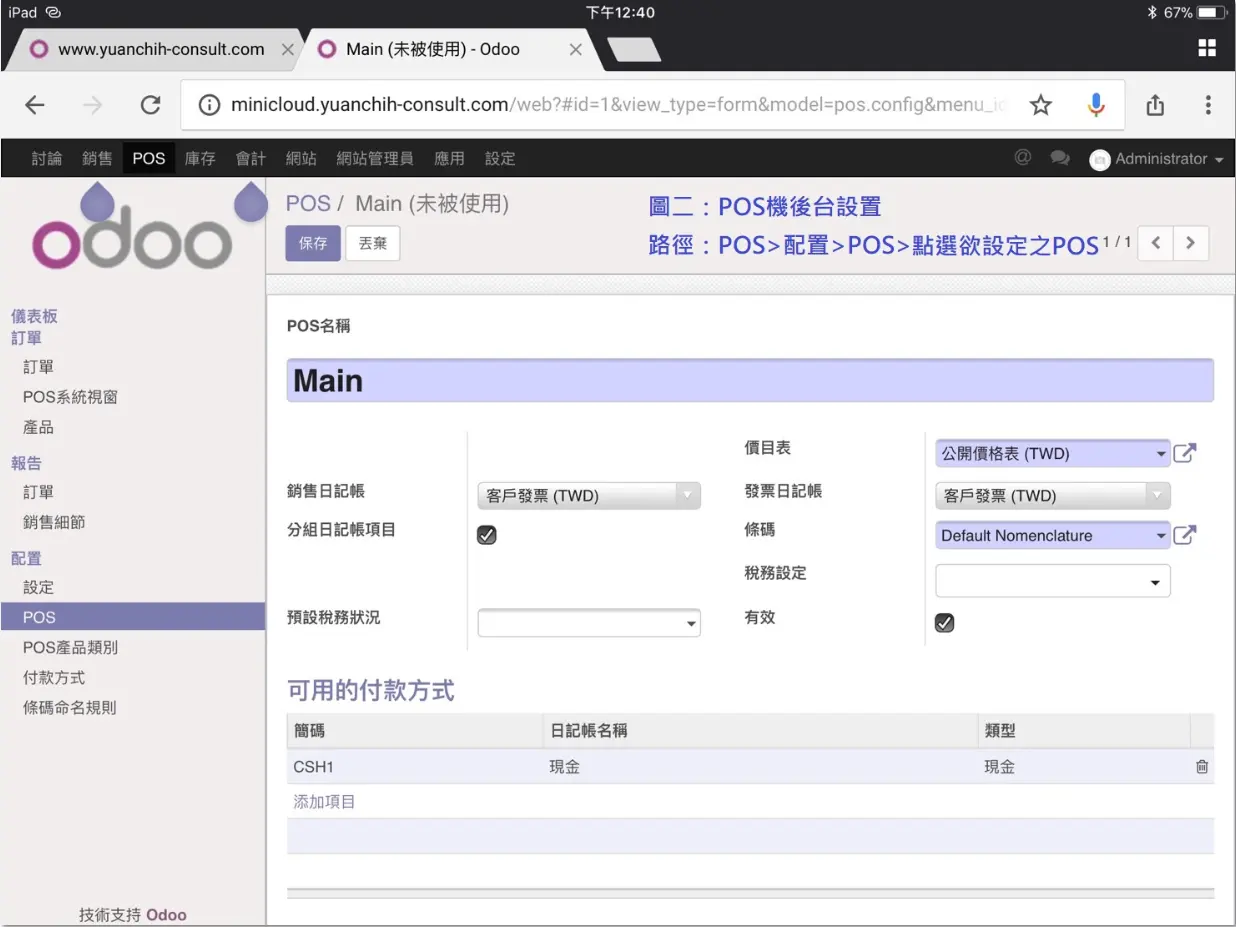This screenshot has width=1236, height=927.
Task: Open the 應用 top menu
Action: click(449, 158)
